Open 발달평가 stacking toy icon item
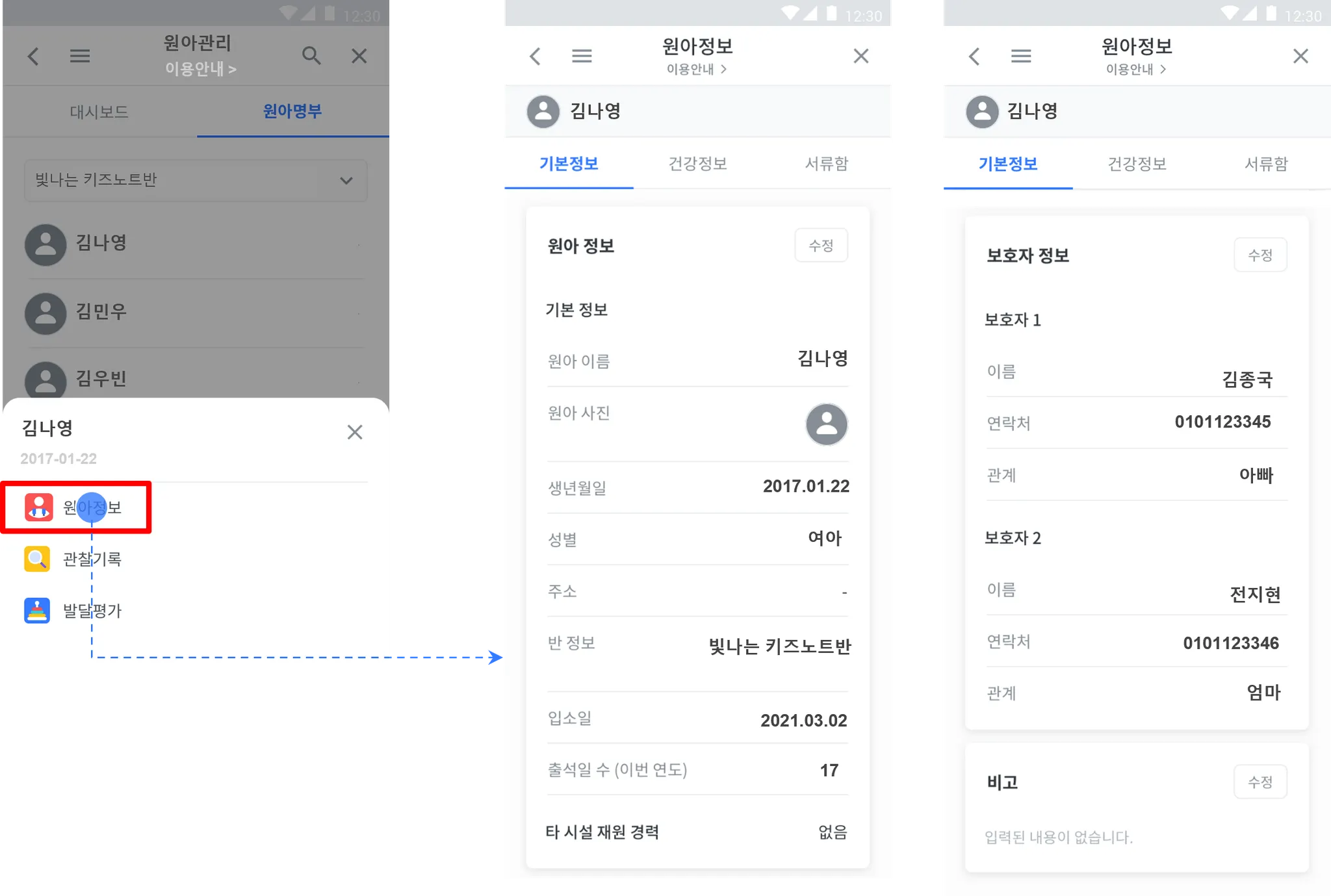 click(37, 611)
